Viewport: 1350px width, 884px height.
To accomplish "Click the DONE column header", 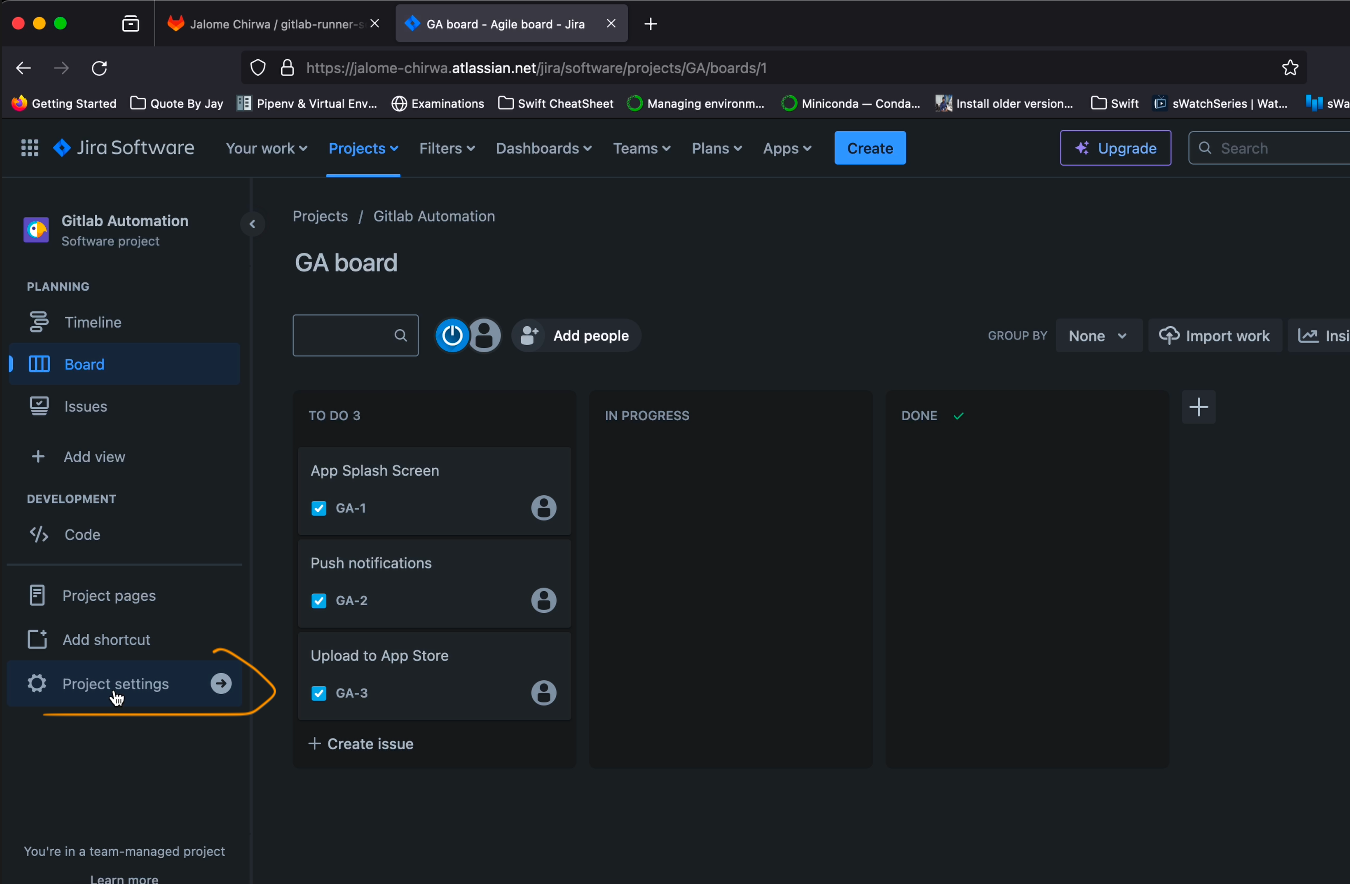I will tap(919, 415).
